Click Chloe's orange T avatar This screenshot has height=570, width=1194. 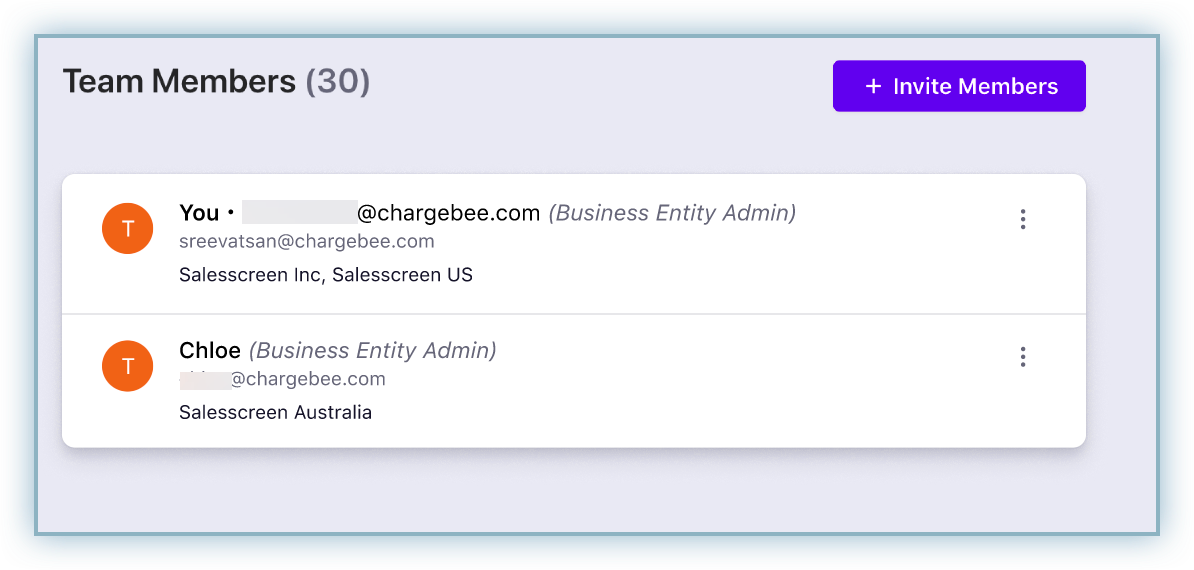point(127,366)
